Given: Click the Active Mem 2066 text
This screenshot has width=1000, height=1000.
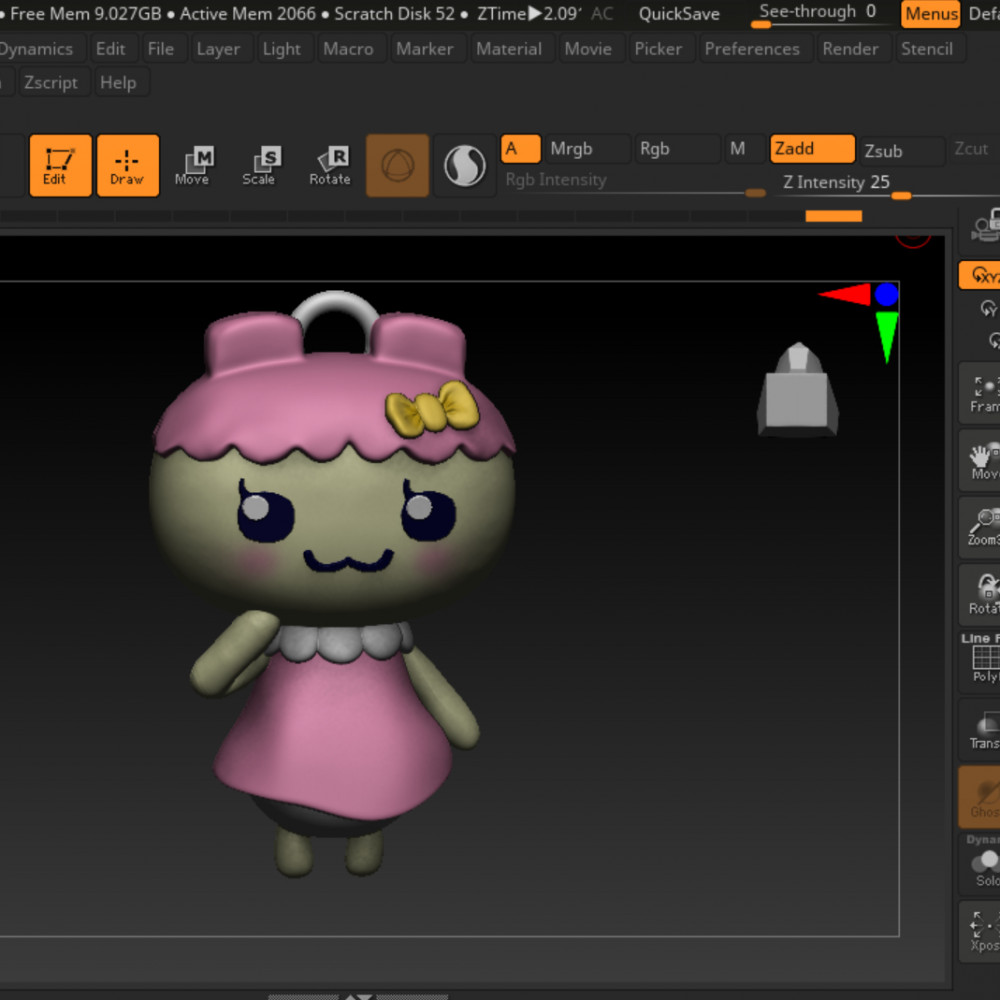Looking at the screenshot, I should tap(247, 13).
